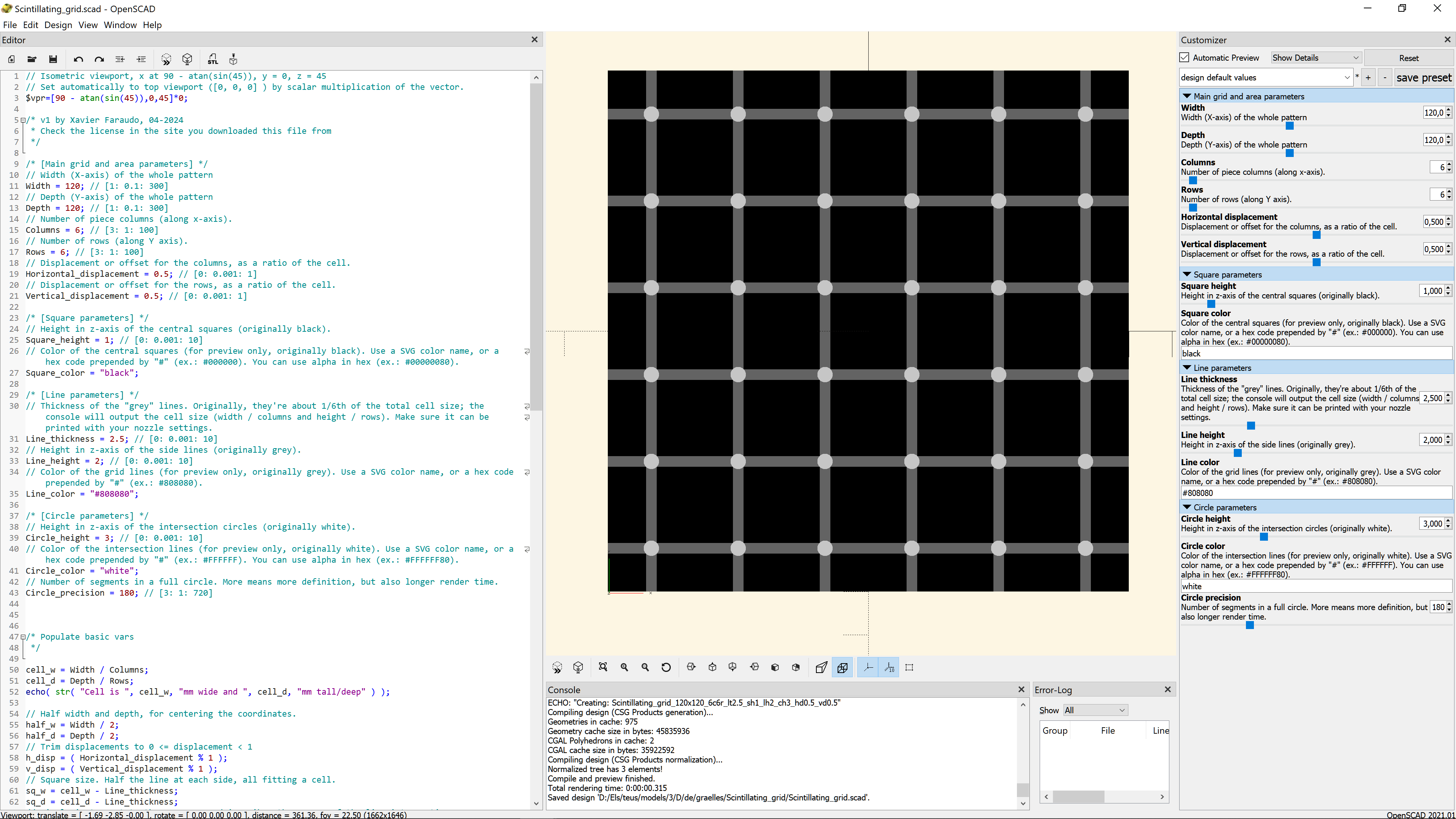1456x819 pixels.
Task: Create a new file in the editor
Action: [11, 59]
